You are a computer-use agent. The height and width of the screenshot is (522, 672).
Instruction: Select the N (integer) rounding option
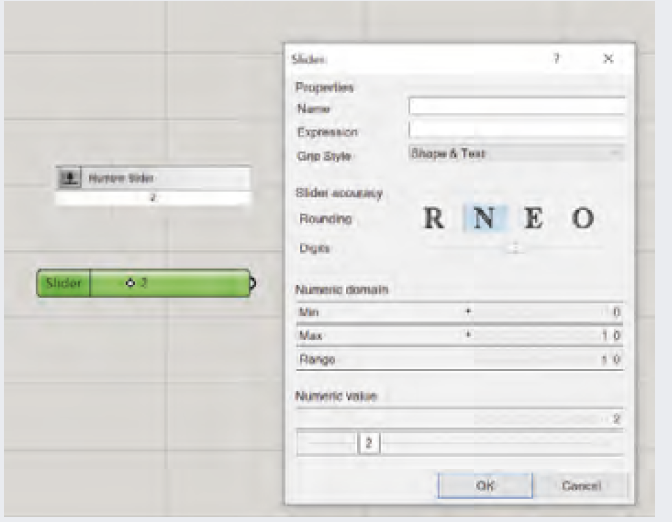[x=483, y=219]
